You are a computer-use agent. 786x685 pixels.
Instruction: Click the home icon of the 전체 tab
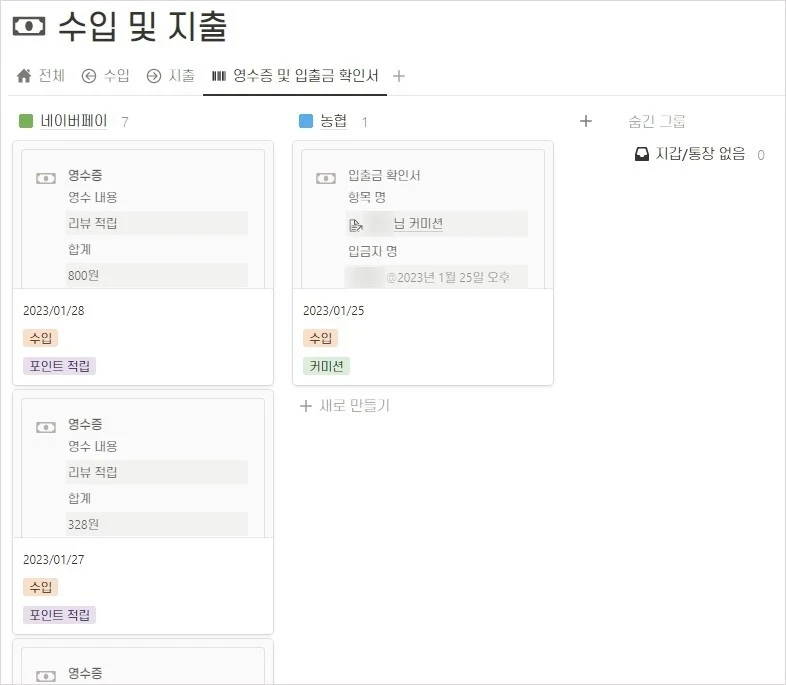pyautogui.click(x=24, y=76)
